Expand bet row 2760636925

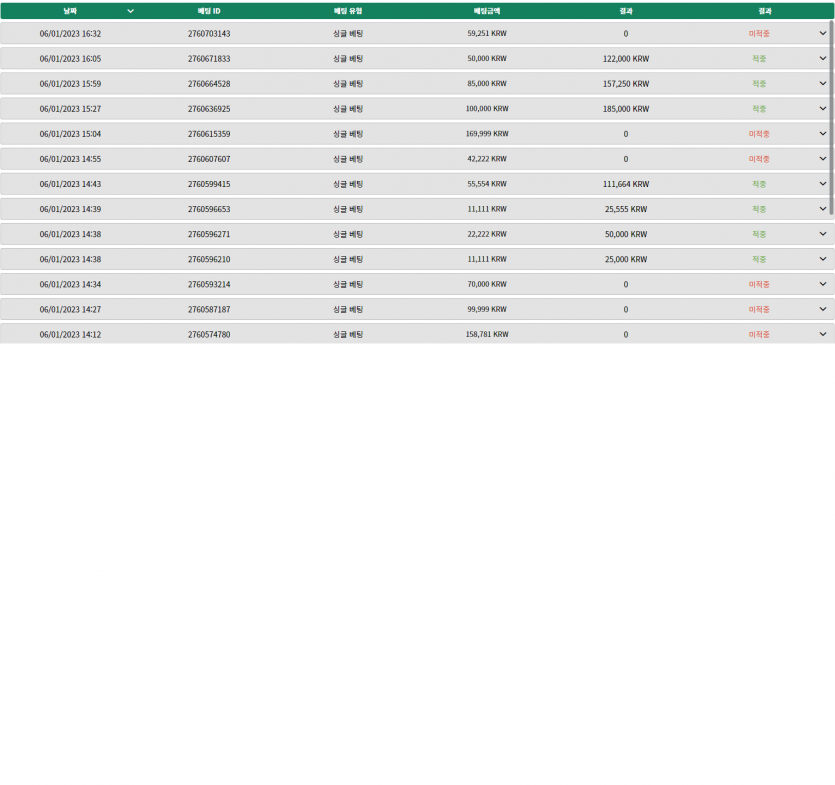click(823, 108)
